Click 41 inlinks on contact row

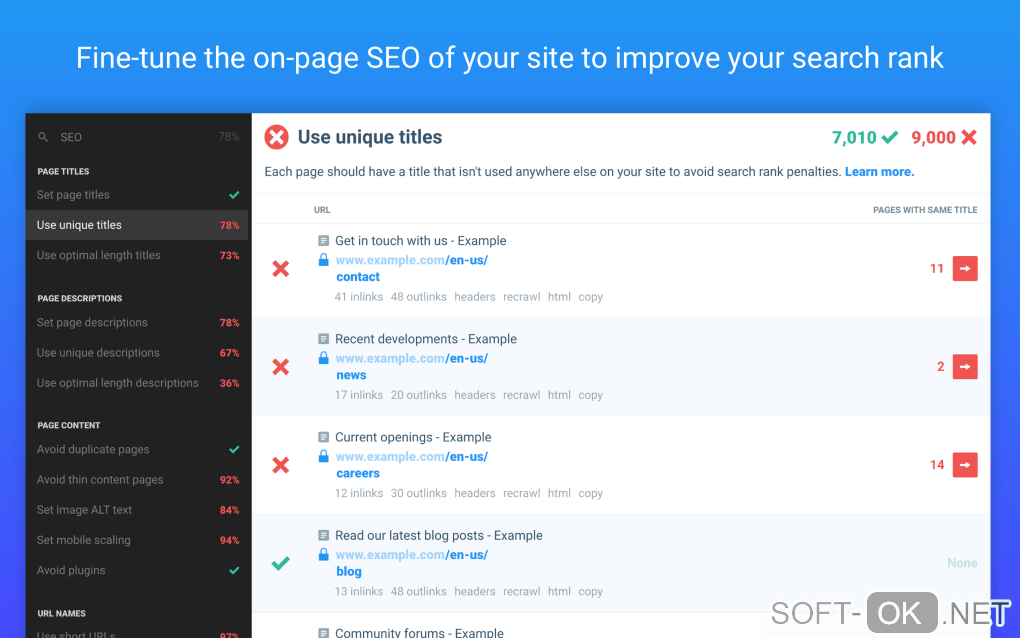coord(358,297)
